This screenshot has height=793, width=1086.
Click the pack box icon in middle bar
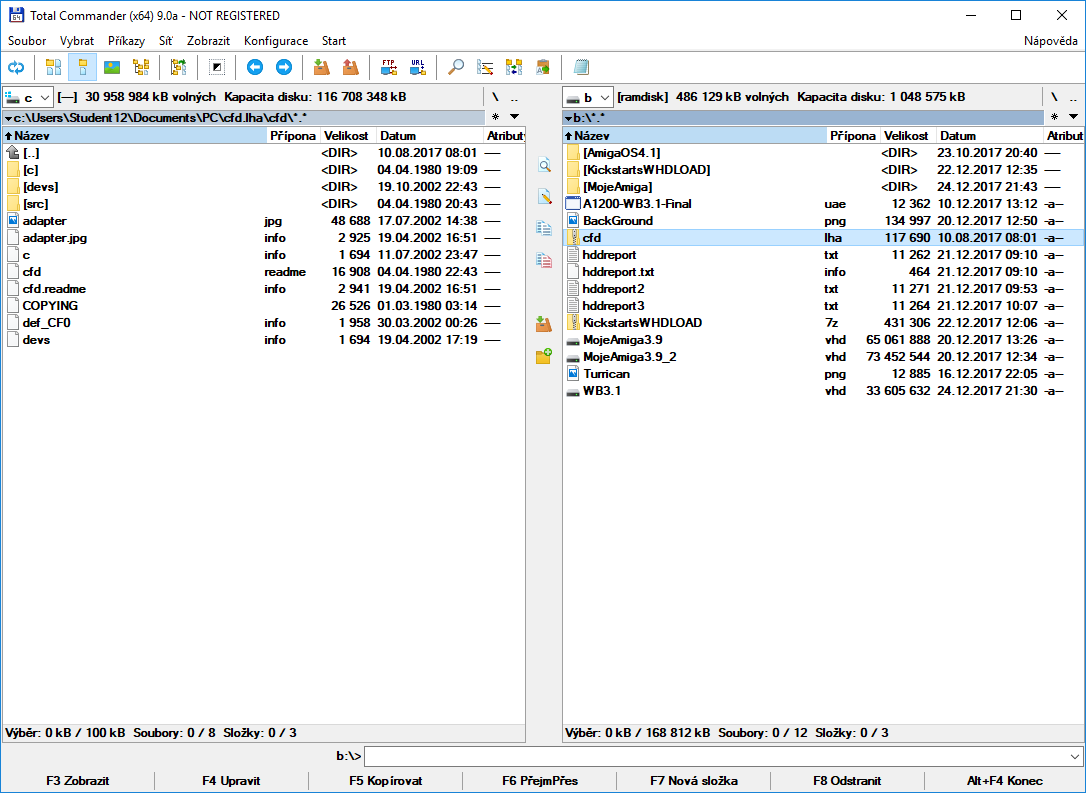click(544, 324)
